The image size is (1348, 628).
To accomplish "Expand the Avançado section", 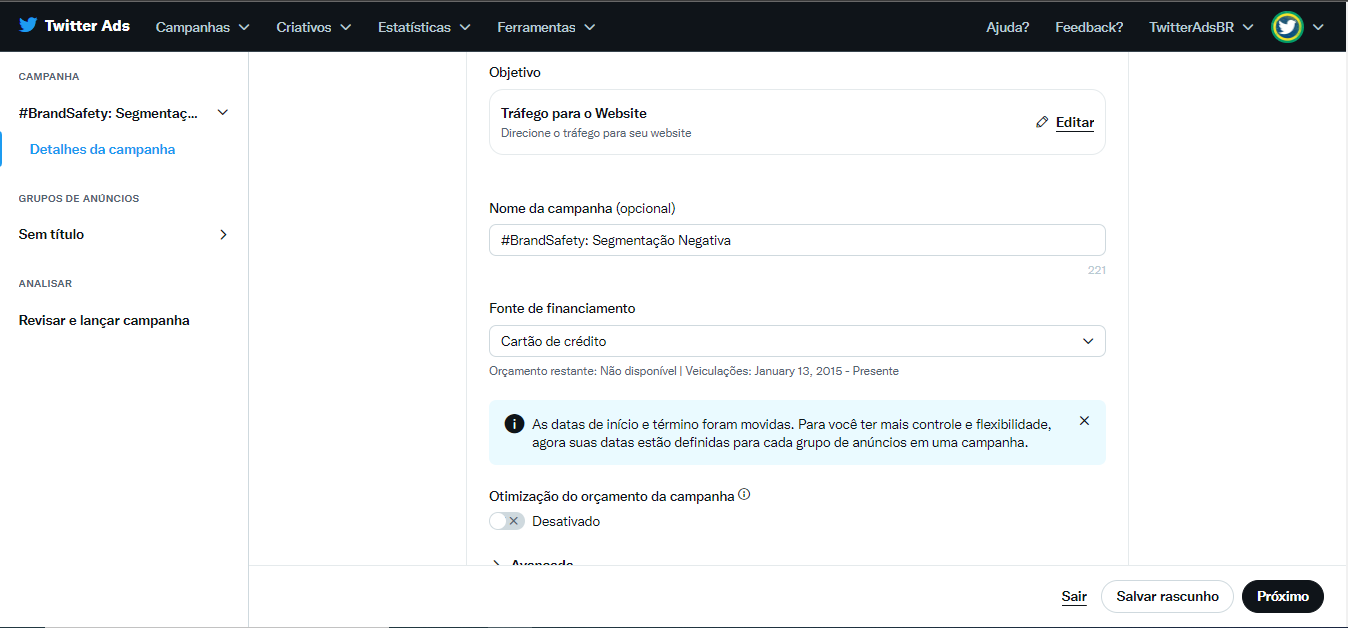I will 531,564.
